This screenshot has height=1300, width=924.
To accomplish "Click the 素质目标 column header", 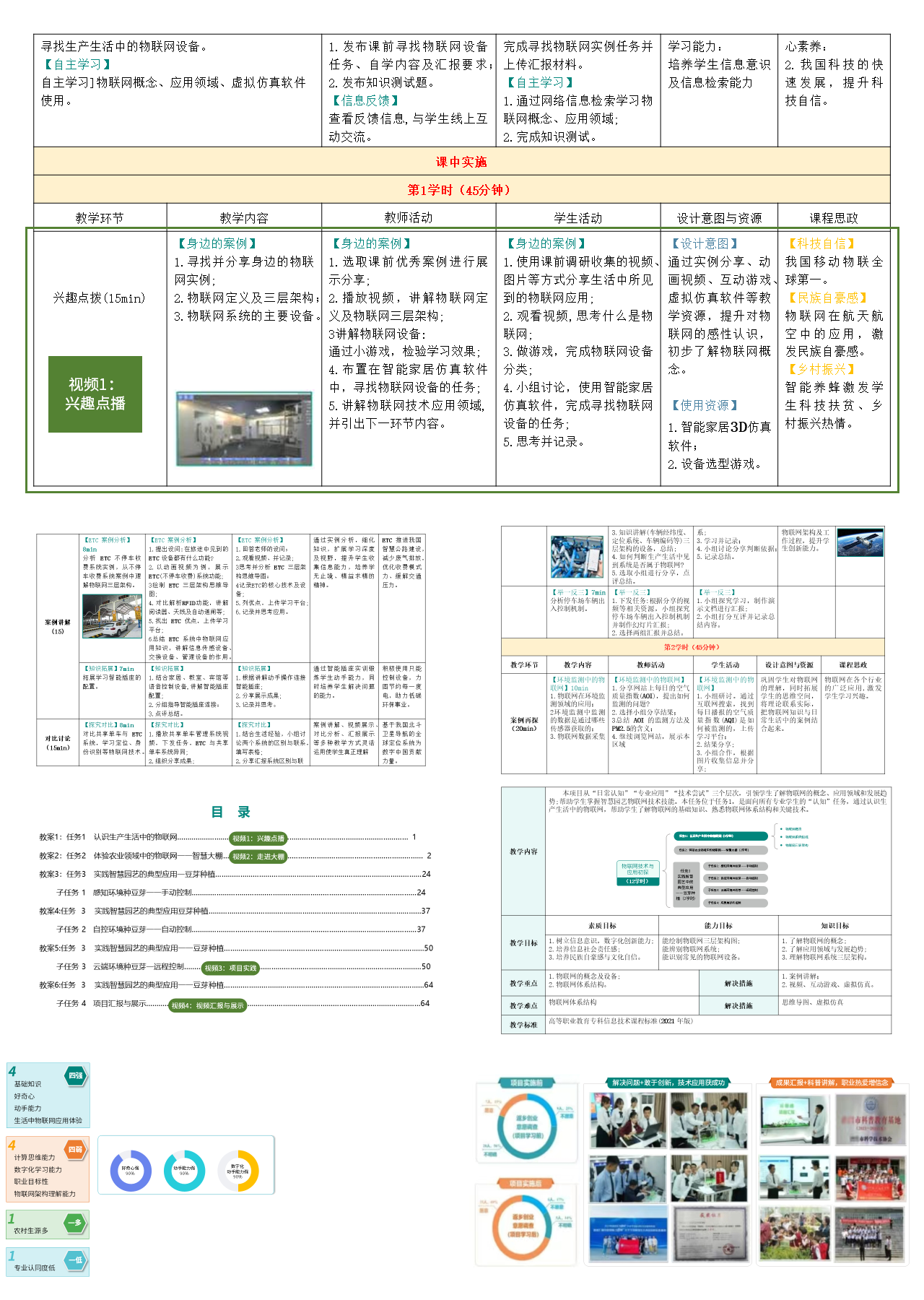I will [x=602, y=925].
